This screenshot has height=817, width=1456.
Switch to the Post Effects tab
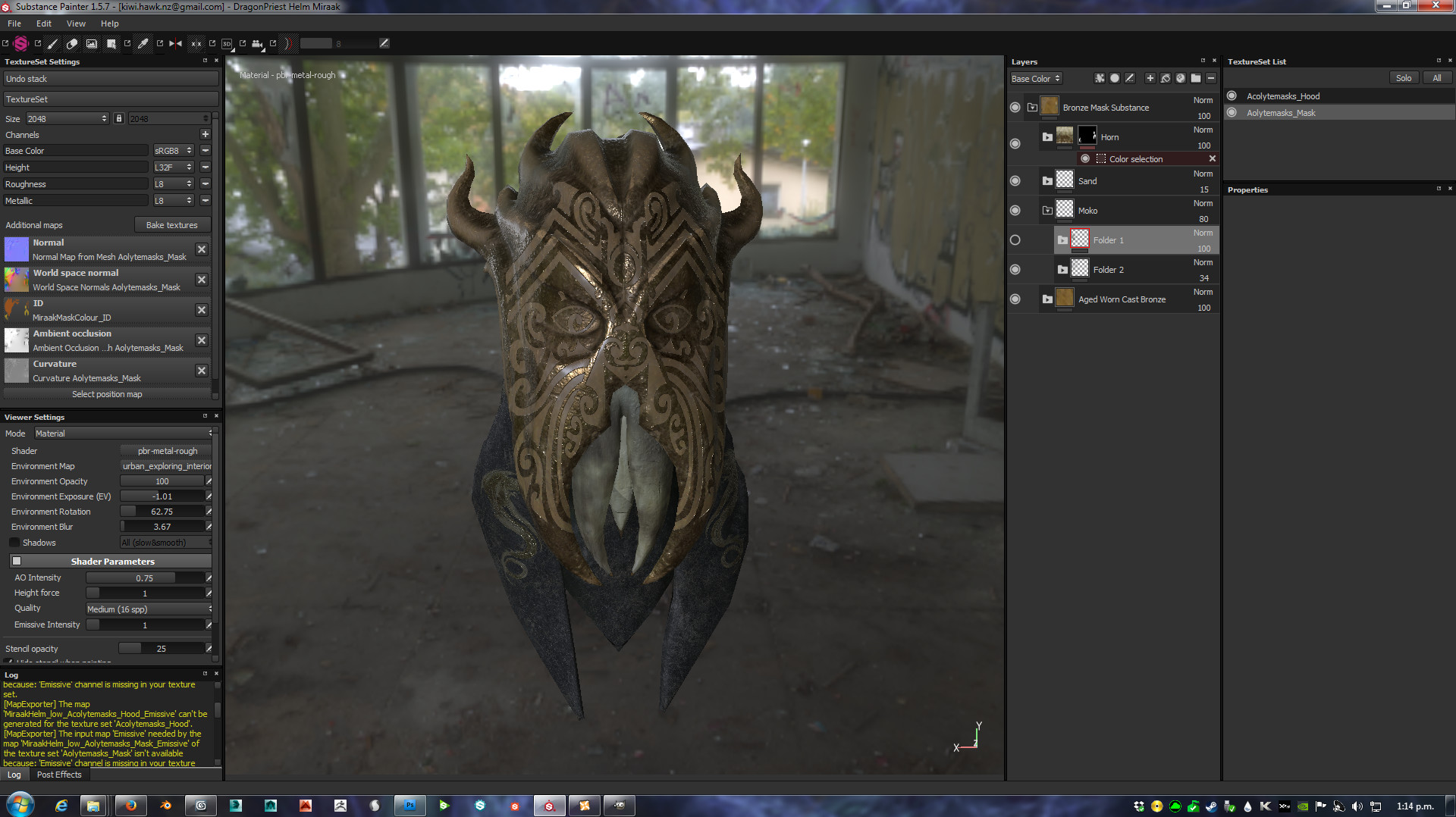59,775
